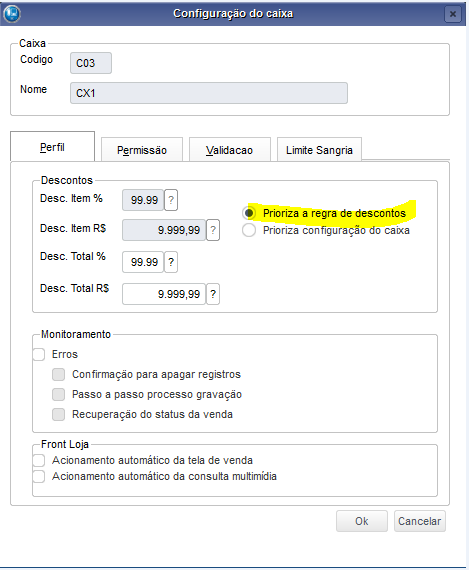Click the application icon in title bar
The width and height of the screenshot is (469, 570).
coord(12,13)
